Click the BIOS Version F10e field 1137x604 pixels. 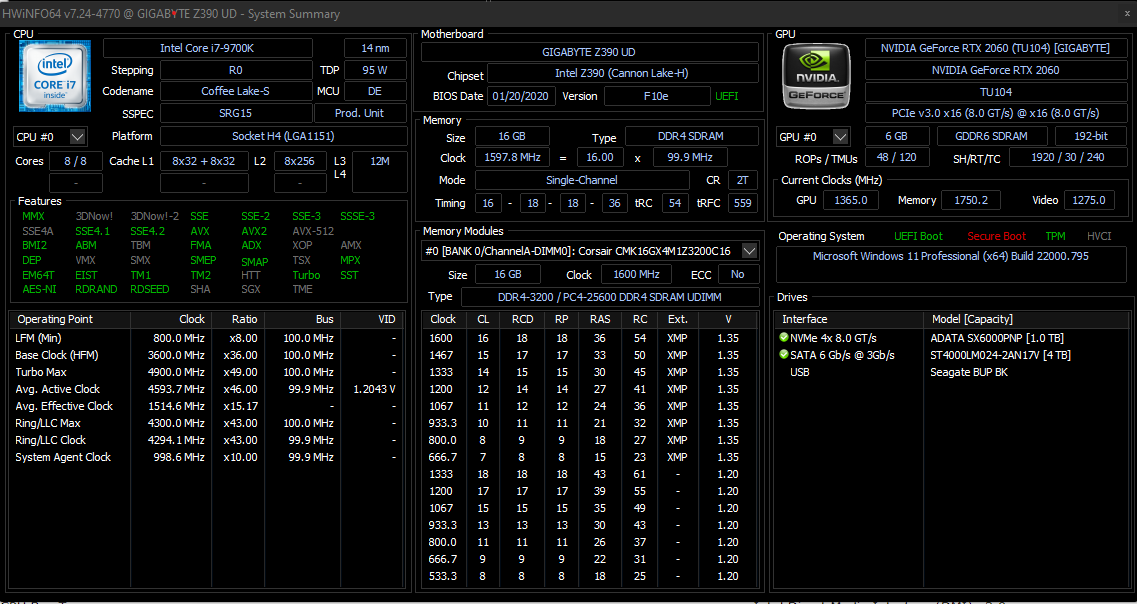[657, 96]
